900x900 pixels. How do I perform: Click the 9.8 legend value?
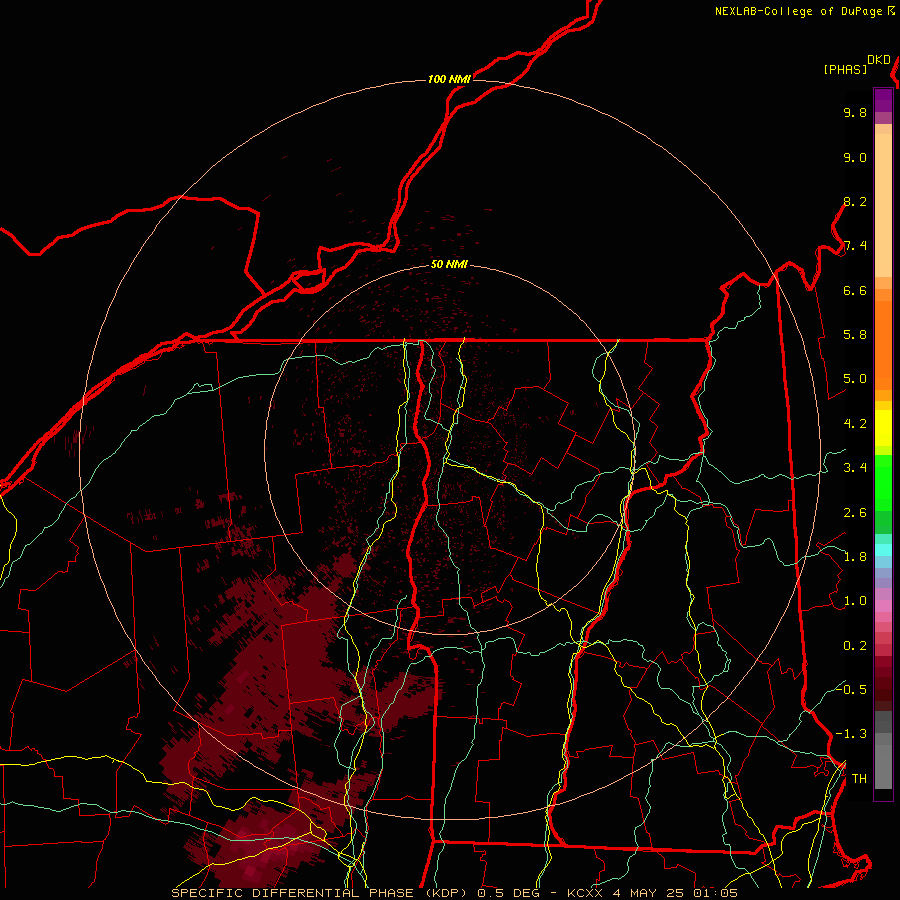click(855, 112)
